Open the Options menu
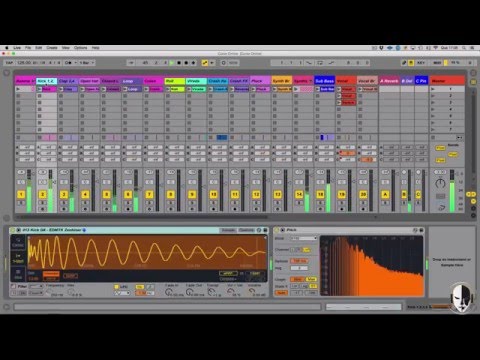Viewport: 480px width, 360px height. point(81,48)
